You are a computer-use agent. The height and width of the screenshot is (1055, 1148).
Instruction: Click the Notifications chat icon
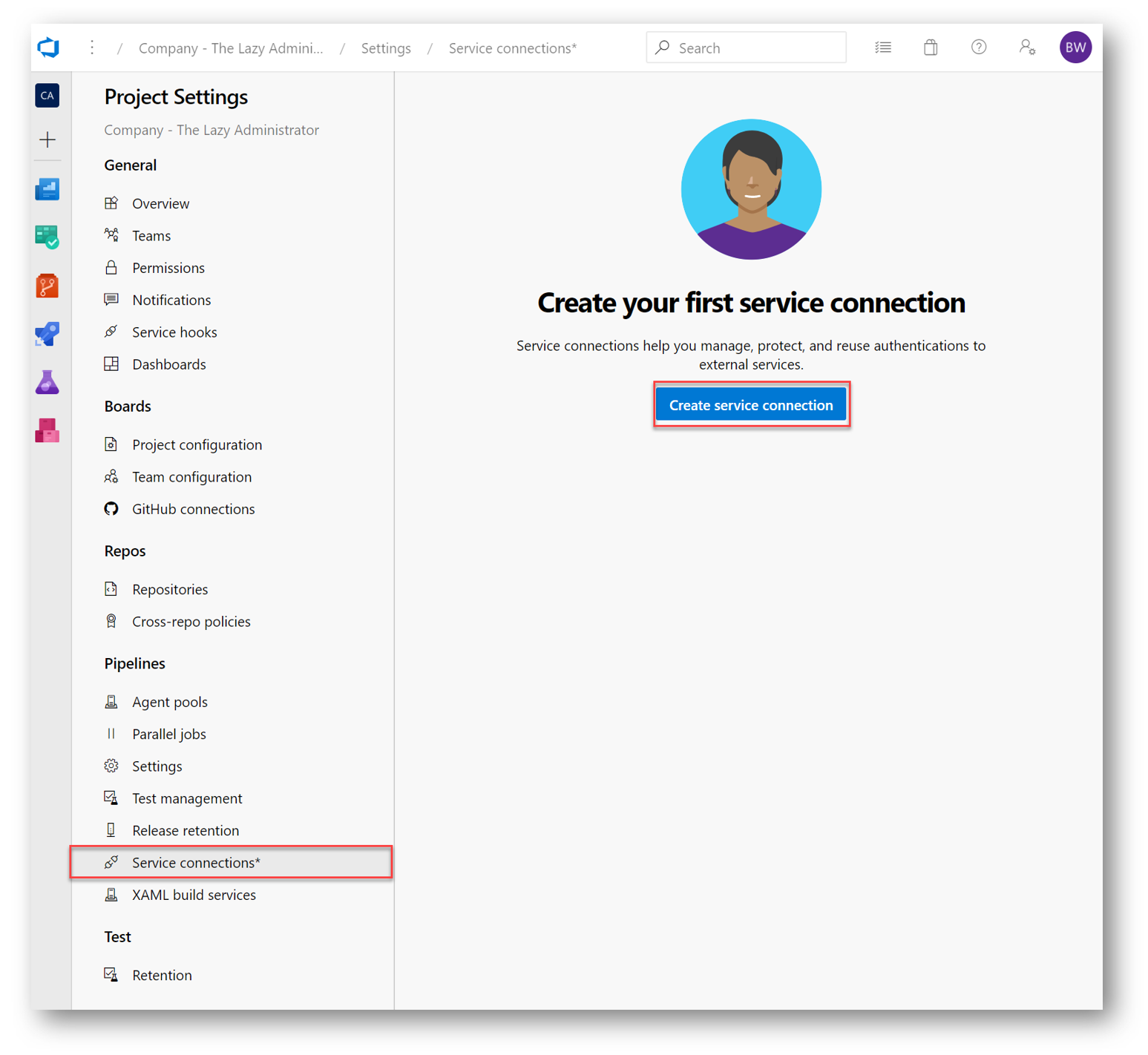[111, 300]
